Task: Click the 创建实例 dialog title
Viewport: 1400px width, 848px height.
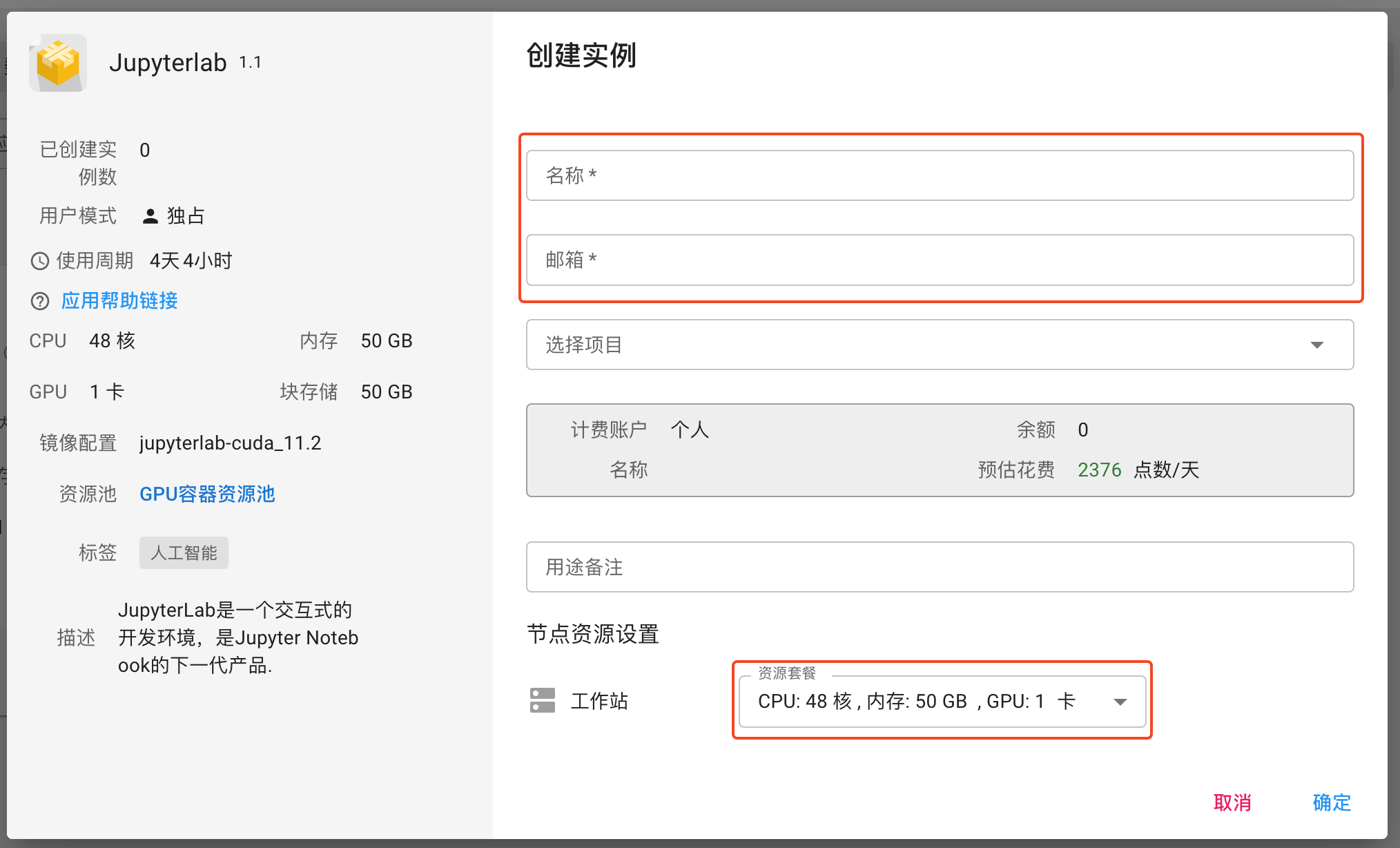Action: point(581,55)
